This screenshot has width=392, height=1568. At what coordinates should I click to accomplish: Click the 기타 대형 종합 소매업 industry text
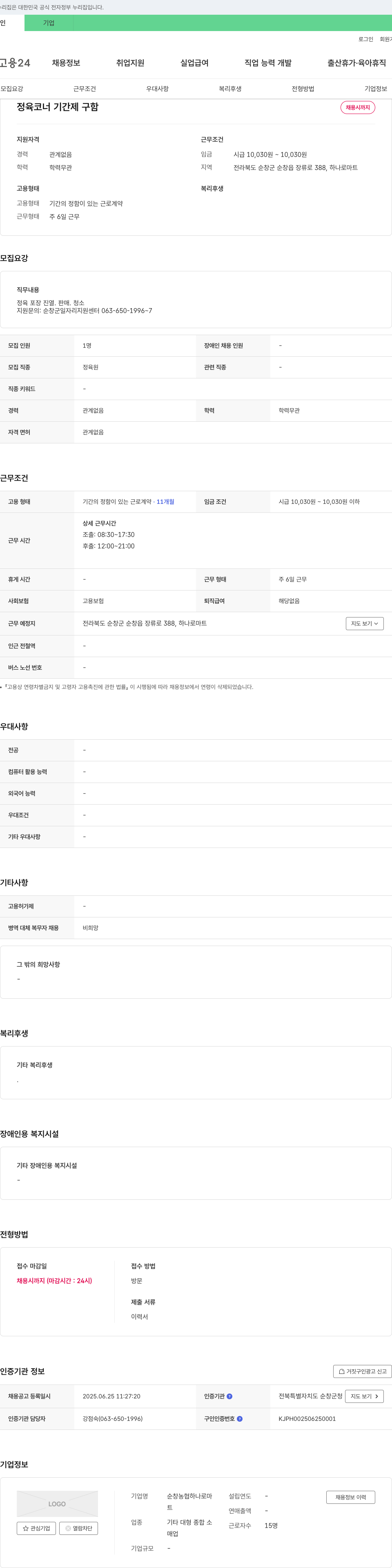[189, 1528]
